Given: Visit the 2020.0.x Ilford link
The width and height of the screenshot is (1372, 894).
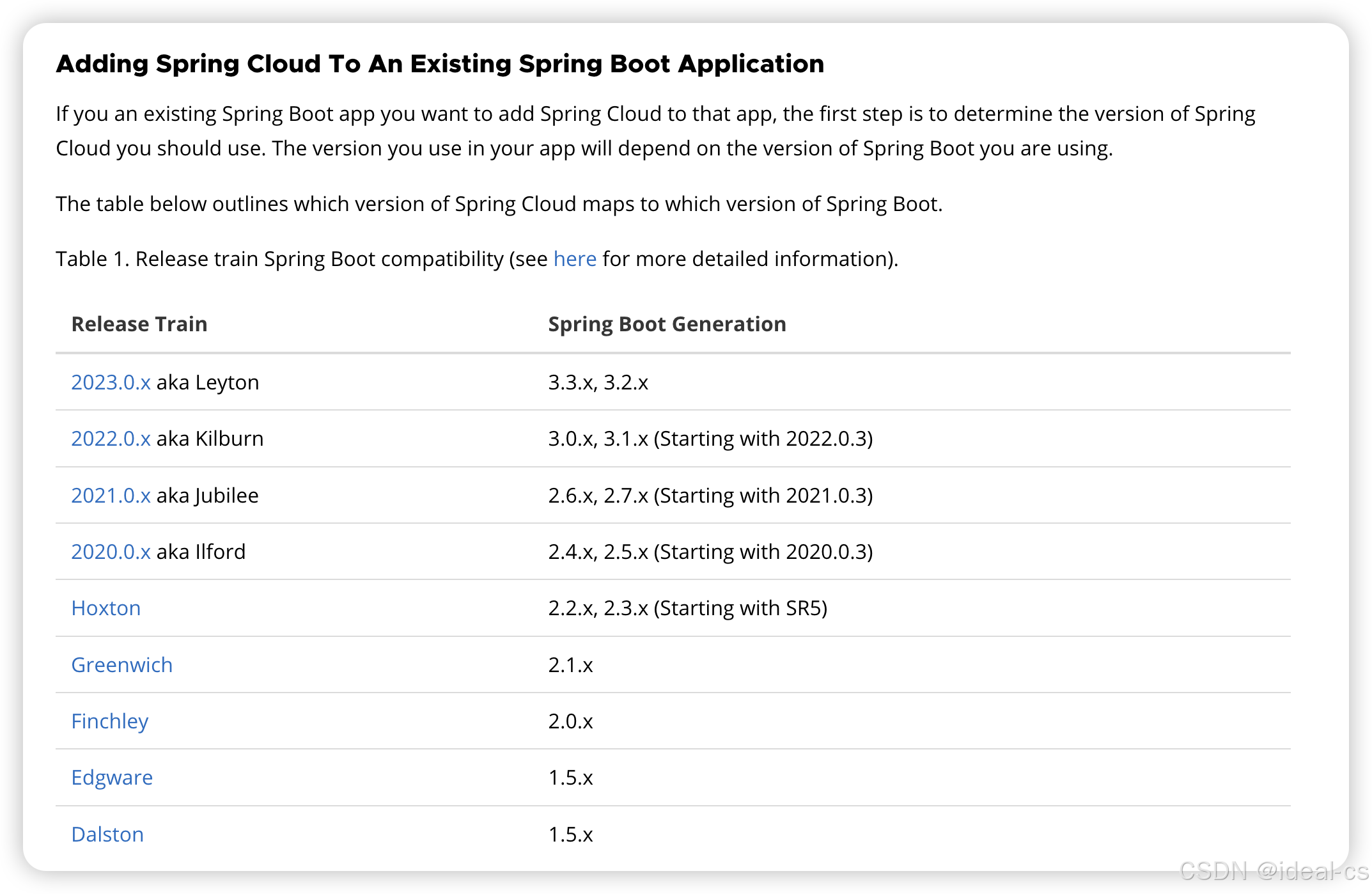Looking at the screenshot, I should 111,552.
